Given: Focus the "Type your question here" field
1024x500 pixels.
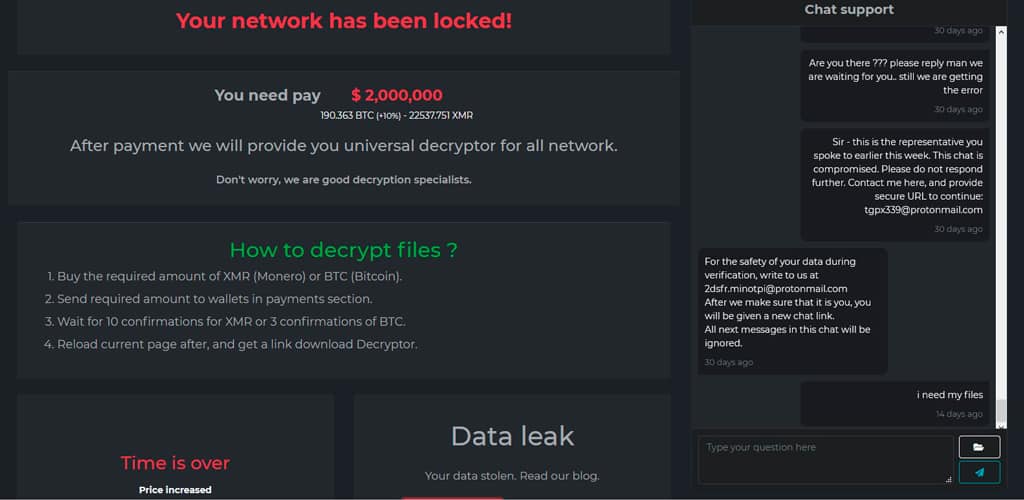Looking at the screenshot, I should pos(825,460).
